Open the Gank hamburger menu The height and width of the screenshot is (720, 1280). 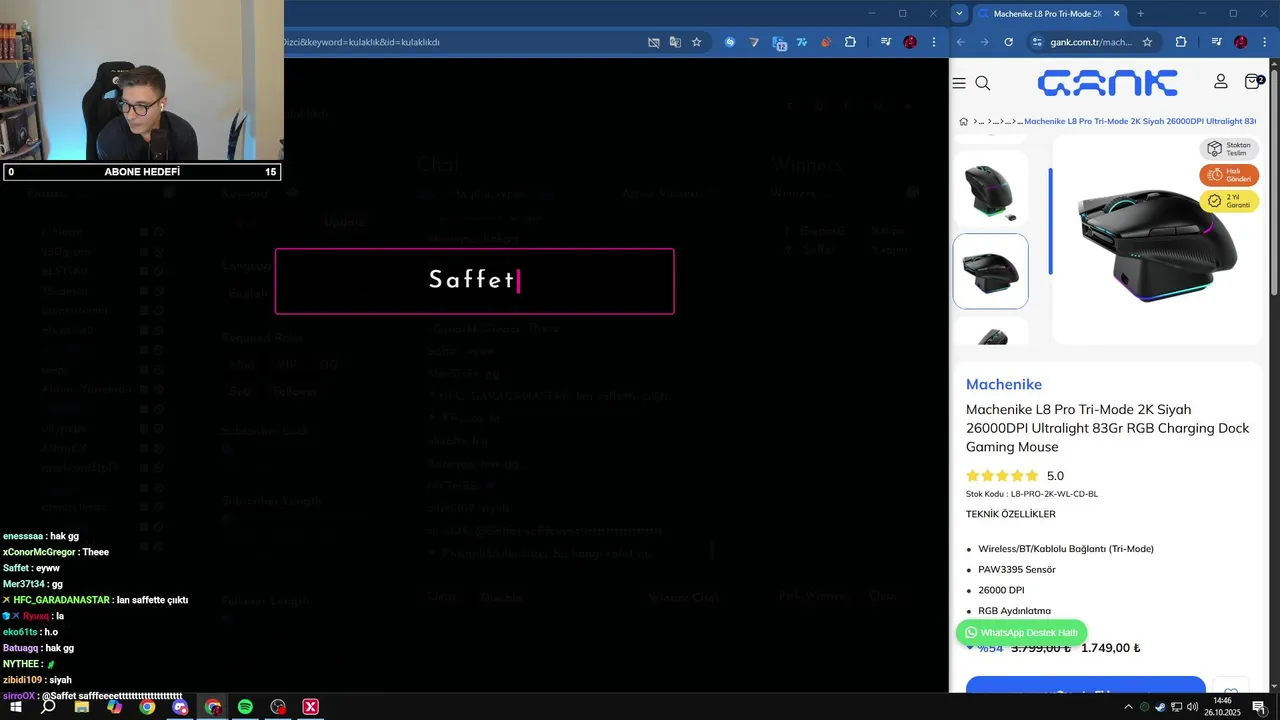point(959,83)
